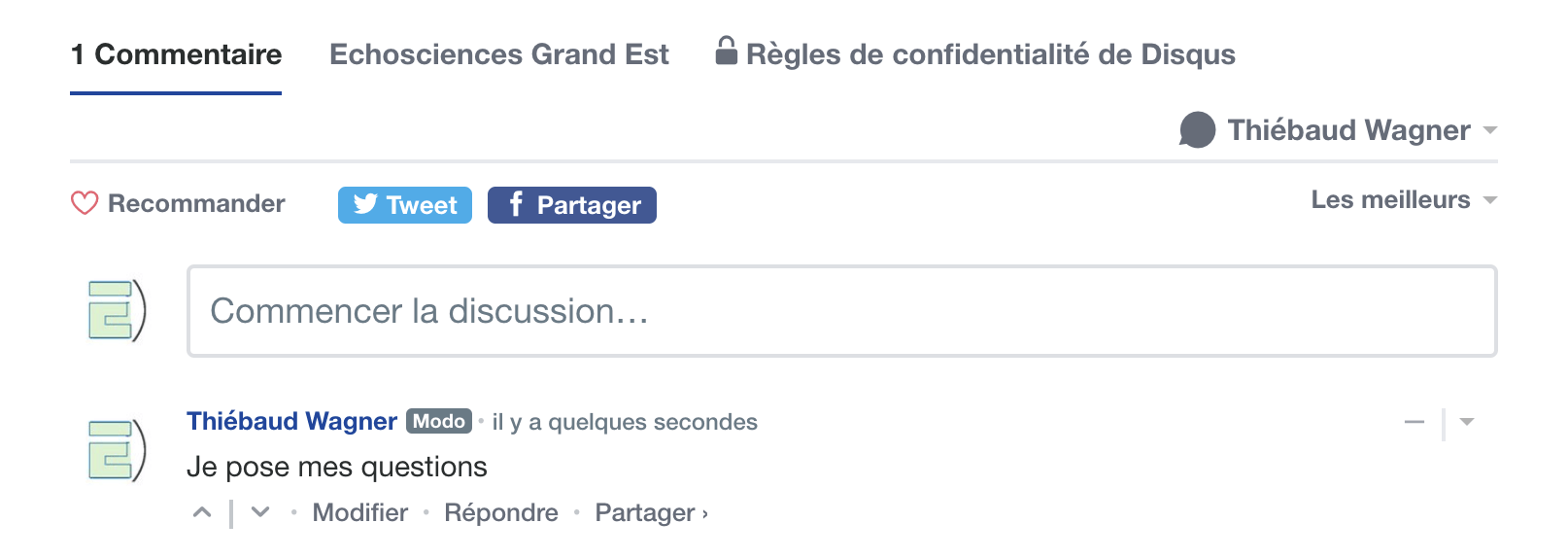Click Modifier under the comment
Screen dimensions: 1568x558
[360, 512]
